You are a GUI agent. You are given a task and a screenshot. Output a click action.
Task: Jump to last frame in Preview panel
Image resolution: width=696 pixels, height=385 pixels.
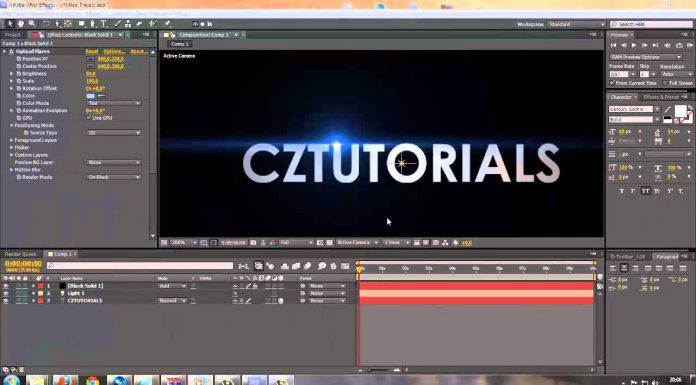(655, 45)
